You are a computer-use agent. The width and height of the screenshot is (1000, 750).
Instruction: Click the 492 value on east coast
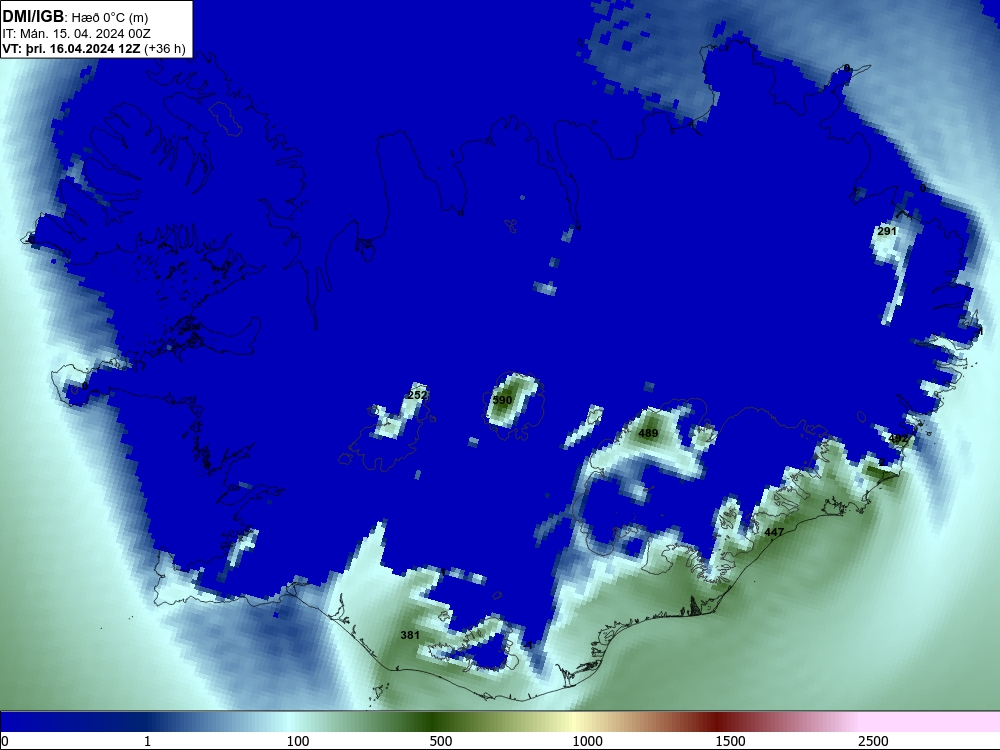898,439
